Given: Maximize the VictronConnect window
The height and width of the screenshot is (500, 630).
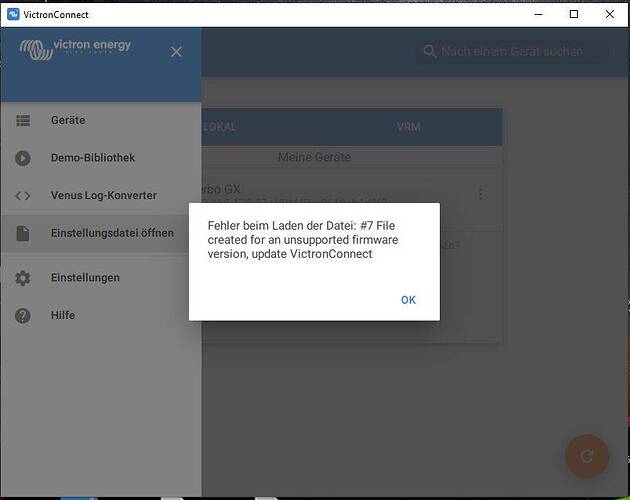Looking at the screenshot, I should tap(574, 14).
